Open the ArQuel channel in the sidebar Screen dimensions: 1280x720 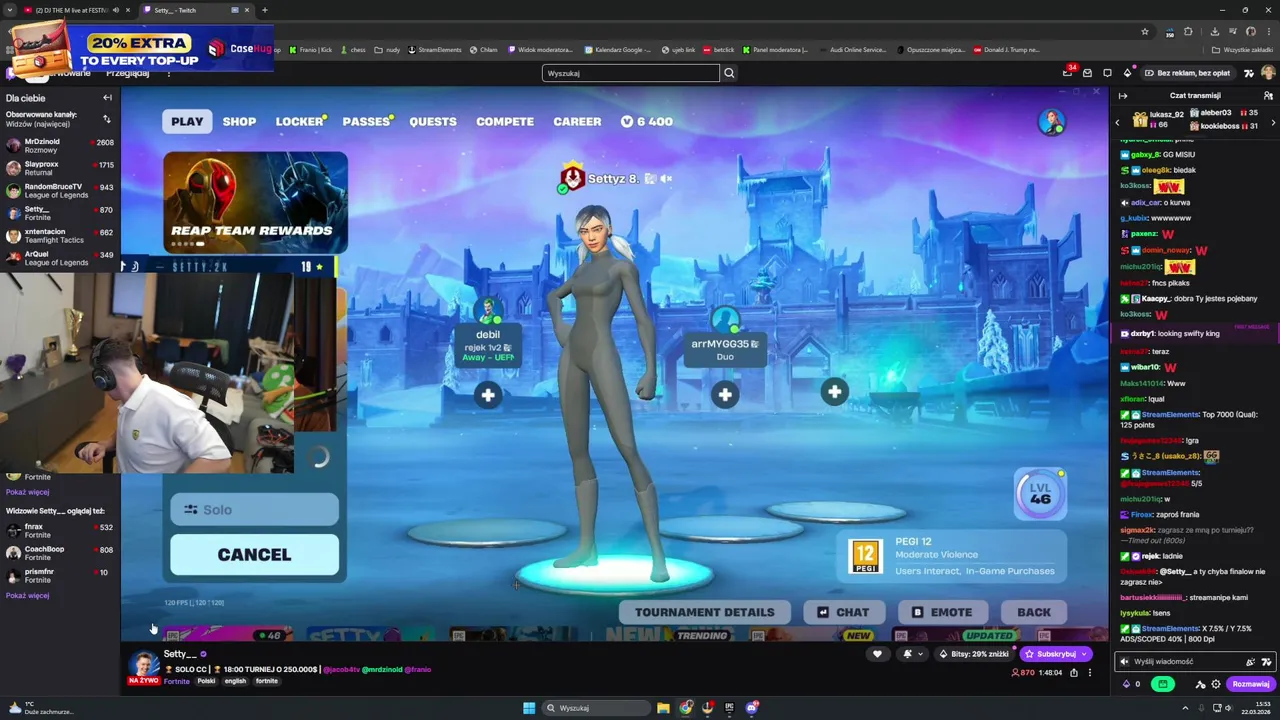(x=60, y=258)
